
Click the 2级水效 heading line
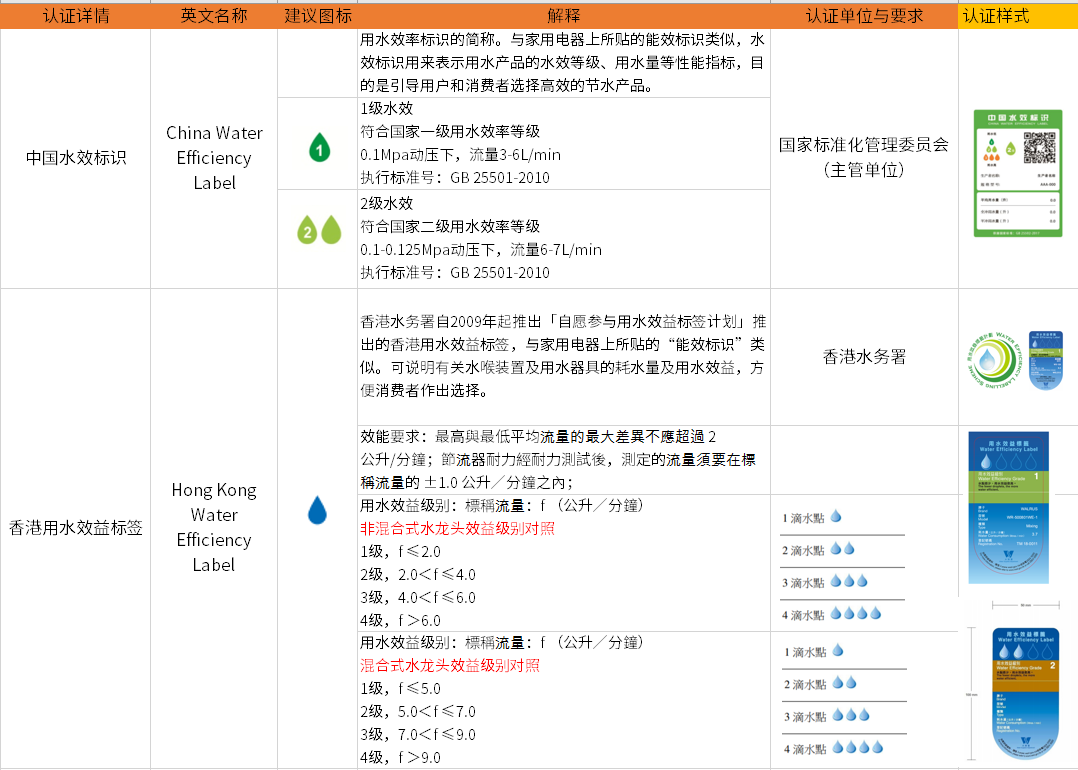pyautogui.click(x=386, y=204)
